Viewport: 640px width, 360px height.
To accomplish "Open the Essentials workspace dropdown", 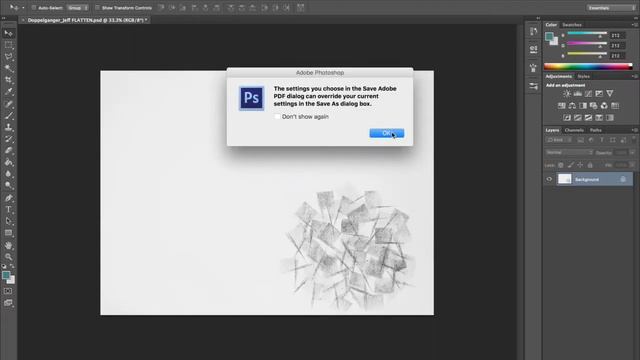I will pyautogui.click(x=611, y=8).
